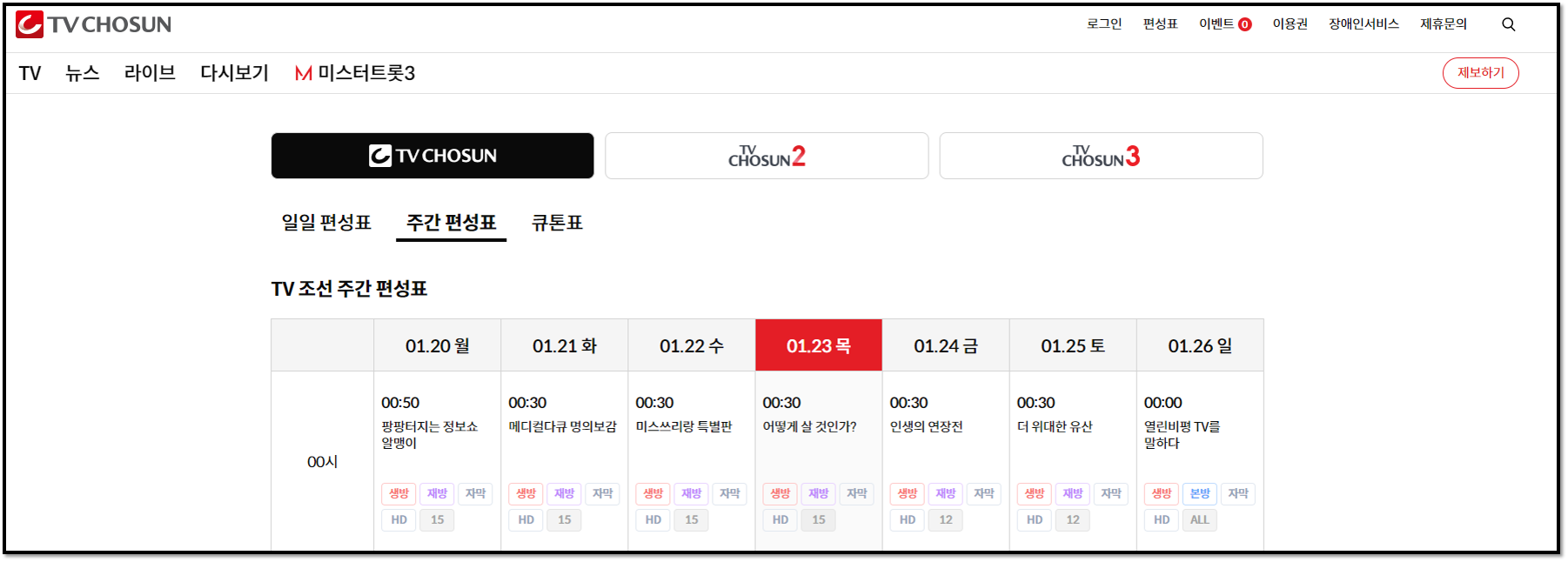Click the 제보하기 button

click(x=1480, y=73)
